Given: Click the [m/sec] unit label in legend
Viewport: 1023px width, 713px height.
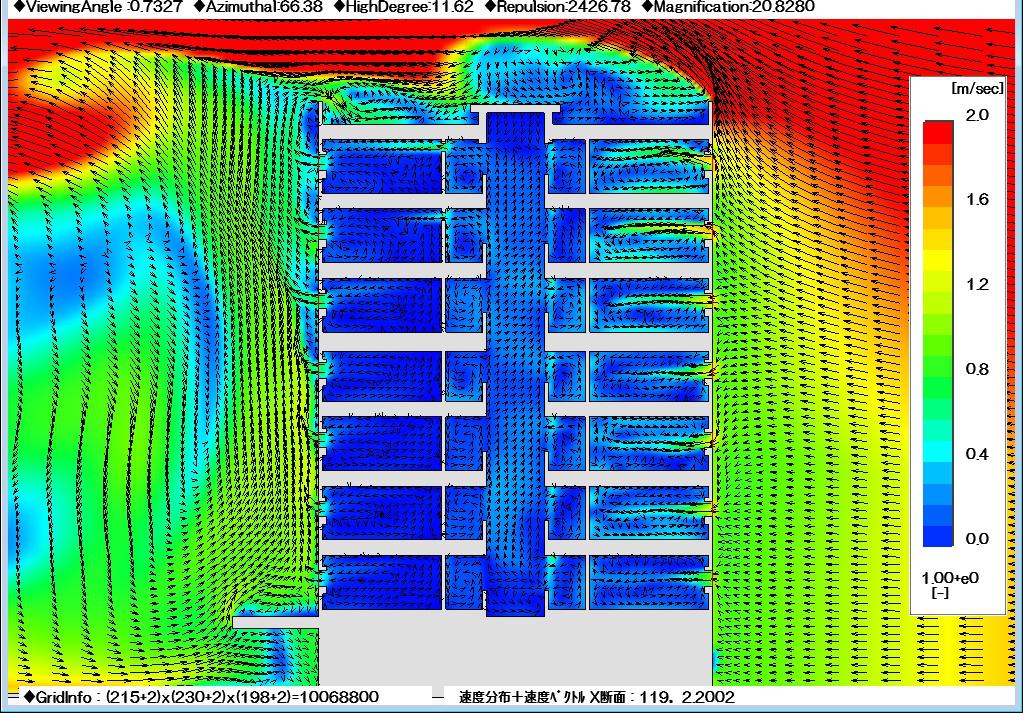Looking at the screenshot, I should [x=977, y=88].
